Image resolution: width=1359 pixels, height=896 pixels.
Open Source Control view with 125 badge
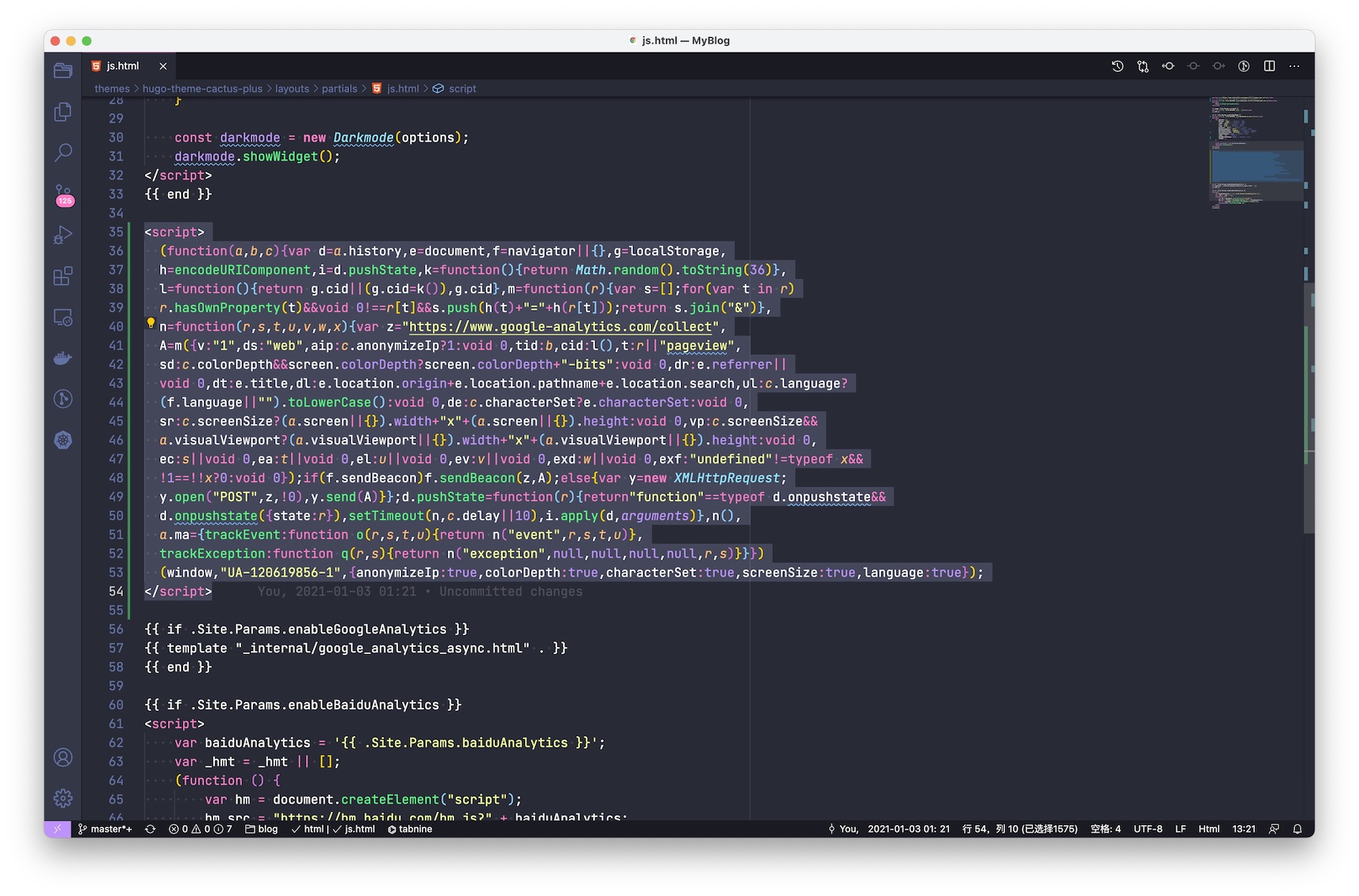(x=63, y=195)
